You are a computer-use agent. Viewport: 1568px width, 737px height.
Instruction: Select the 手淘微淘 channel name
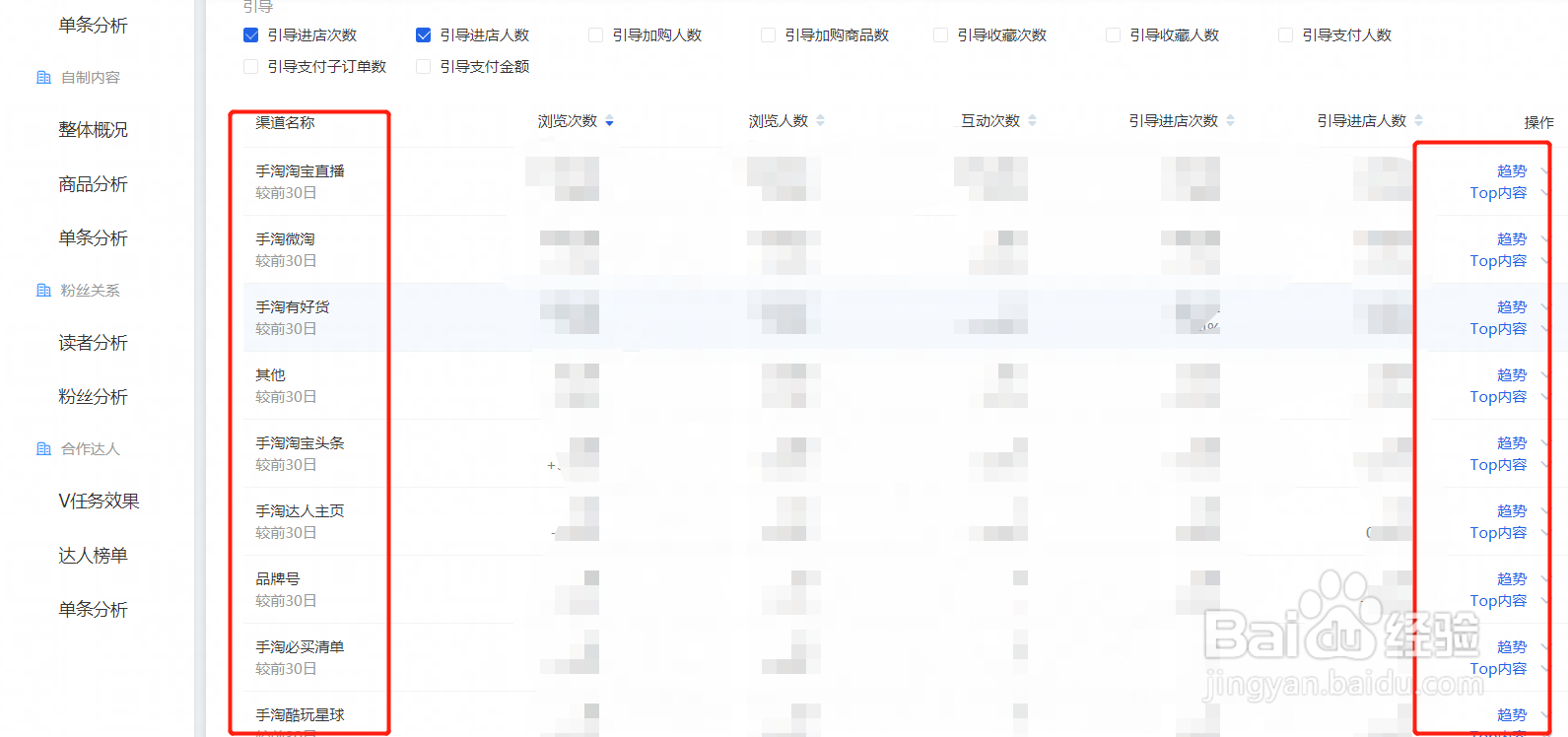point(286,239)
